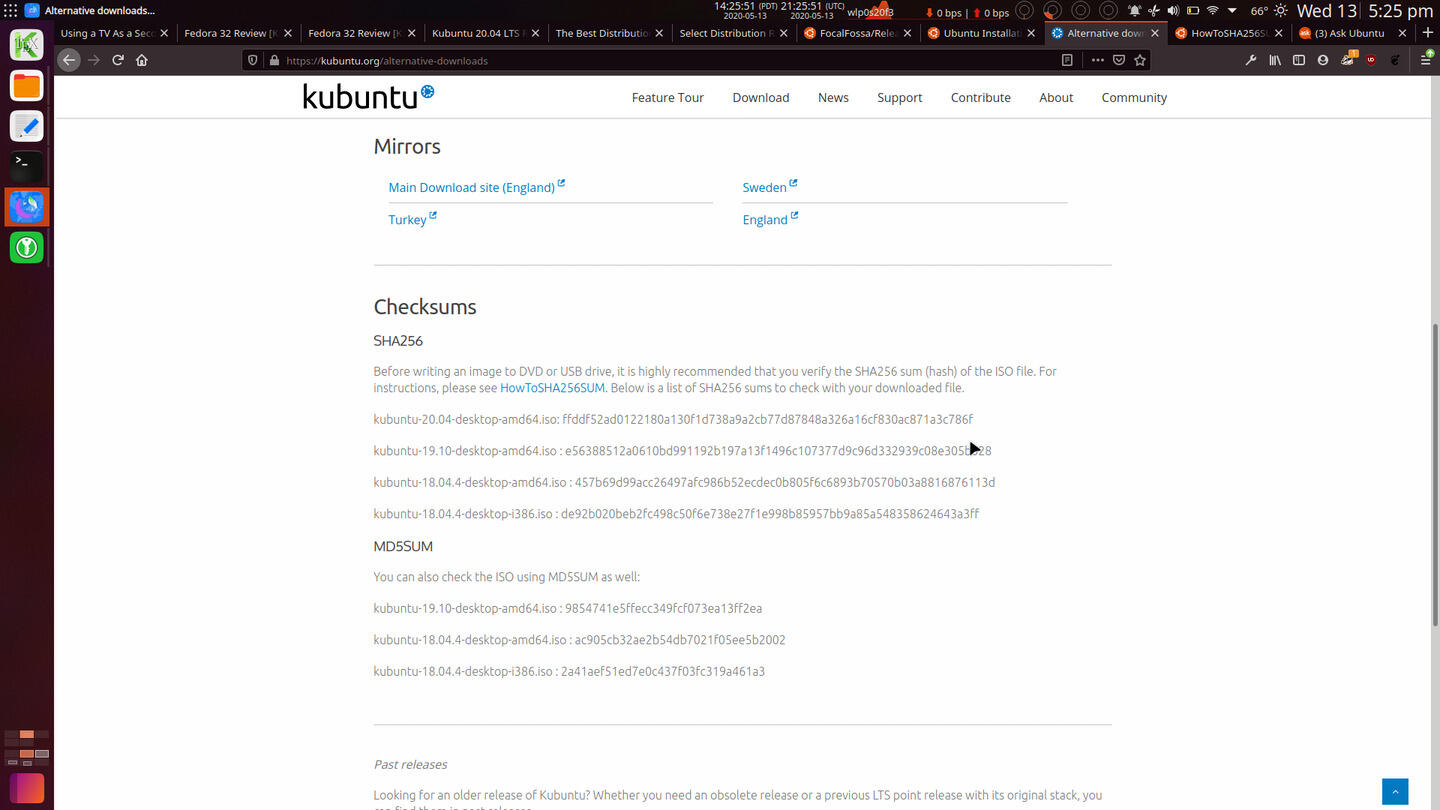Open the Sweden mirror link
Viewport: 1440px width, 810px height.
click(769, 187)
